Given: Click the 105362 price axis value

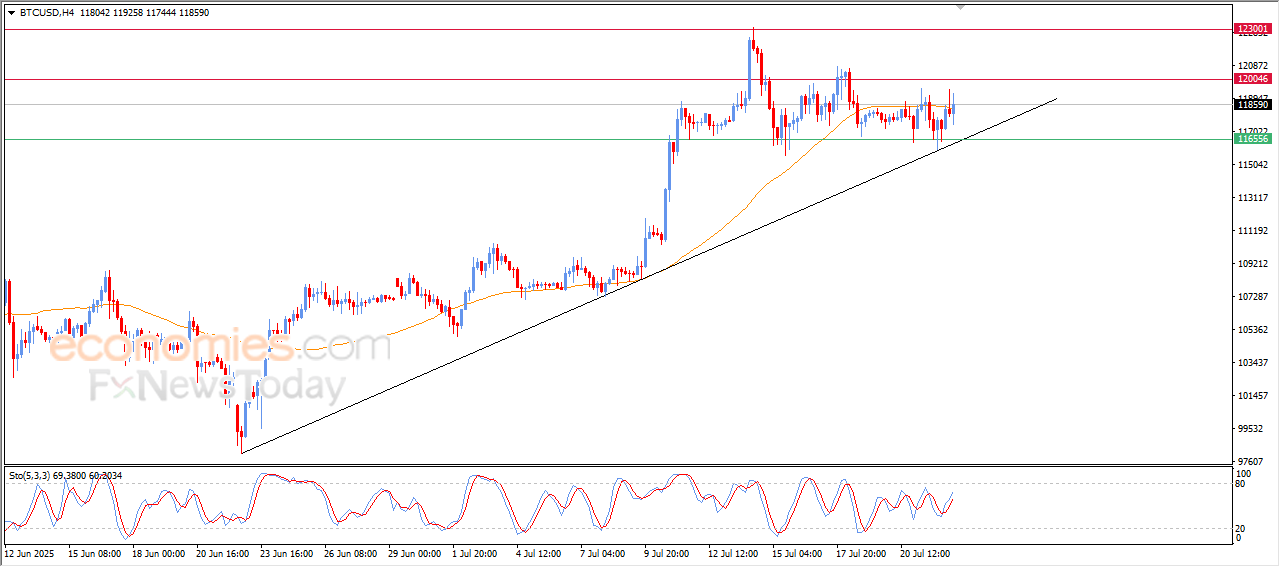Looking at the screenshot, I should pos(1253,329).
